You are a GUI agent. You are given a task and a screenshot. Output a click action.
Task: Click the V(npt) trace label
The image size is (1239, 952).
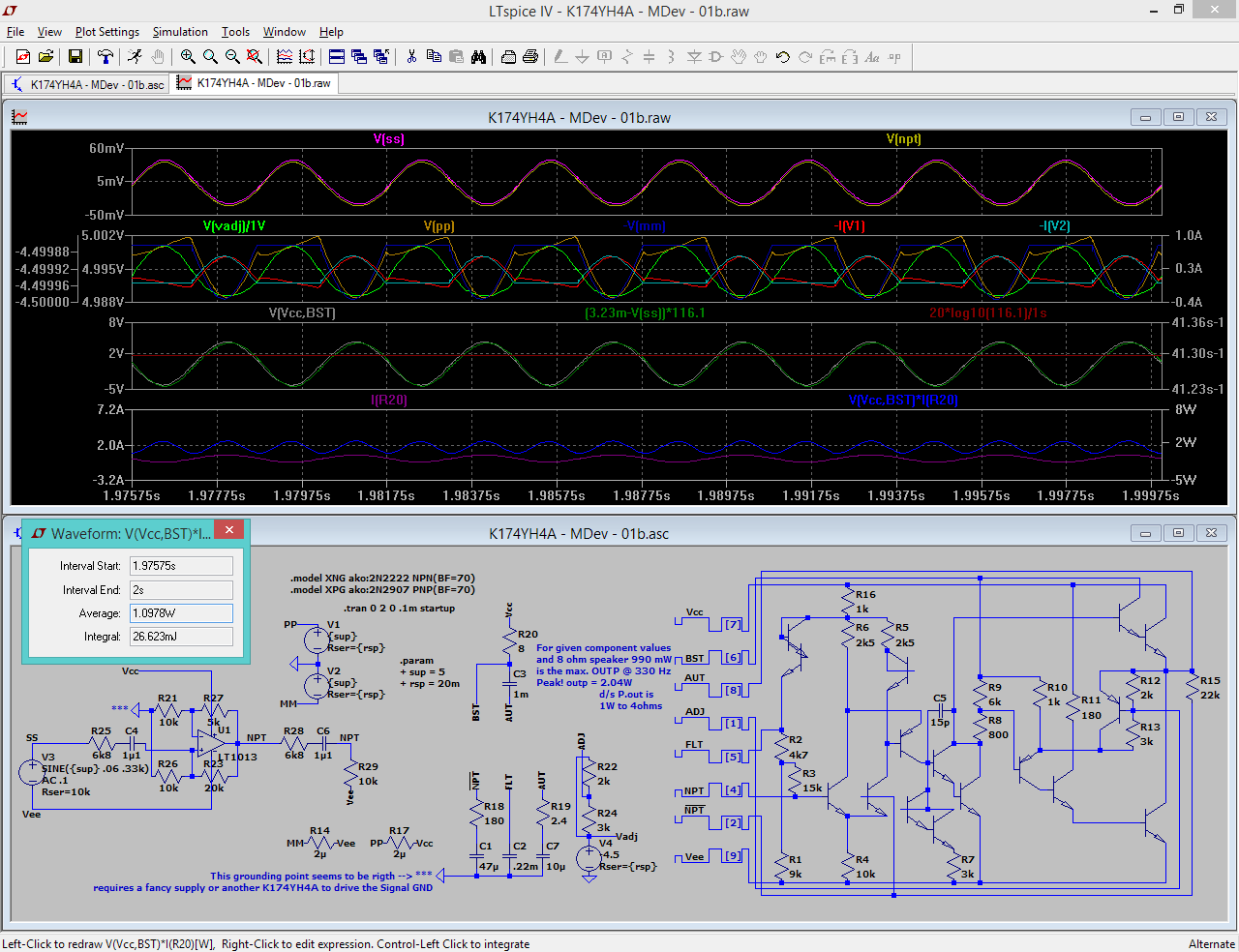tap(904, 139)
